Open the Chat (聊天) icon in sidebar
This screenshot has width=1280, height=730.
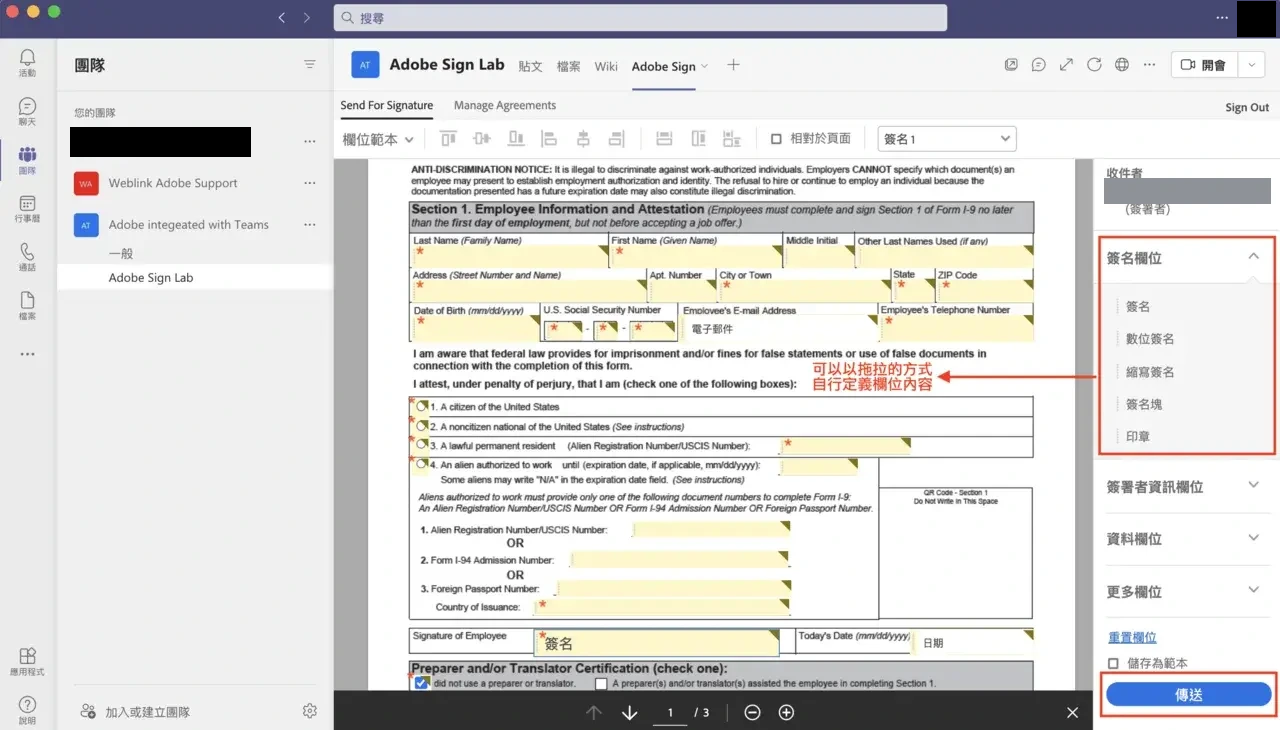pyautogui.click(x=27, y=111)
